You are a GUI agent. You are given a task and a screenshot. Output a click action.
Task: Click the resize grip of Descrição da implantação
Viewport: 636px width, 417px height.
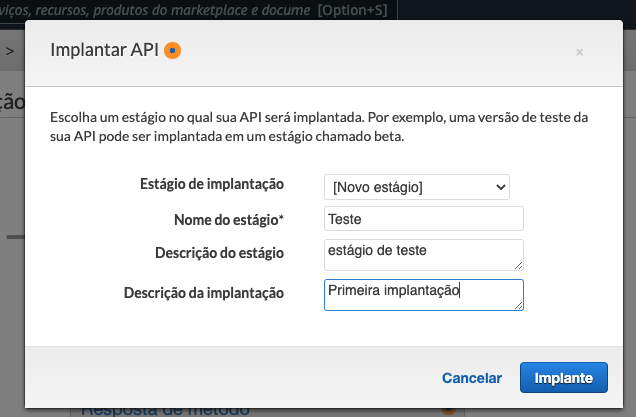click(518, 306)
